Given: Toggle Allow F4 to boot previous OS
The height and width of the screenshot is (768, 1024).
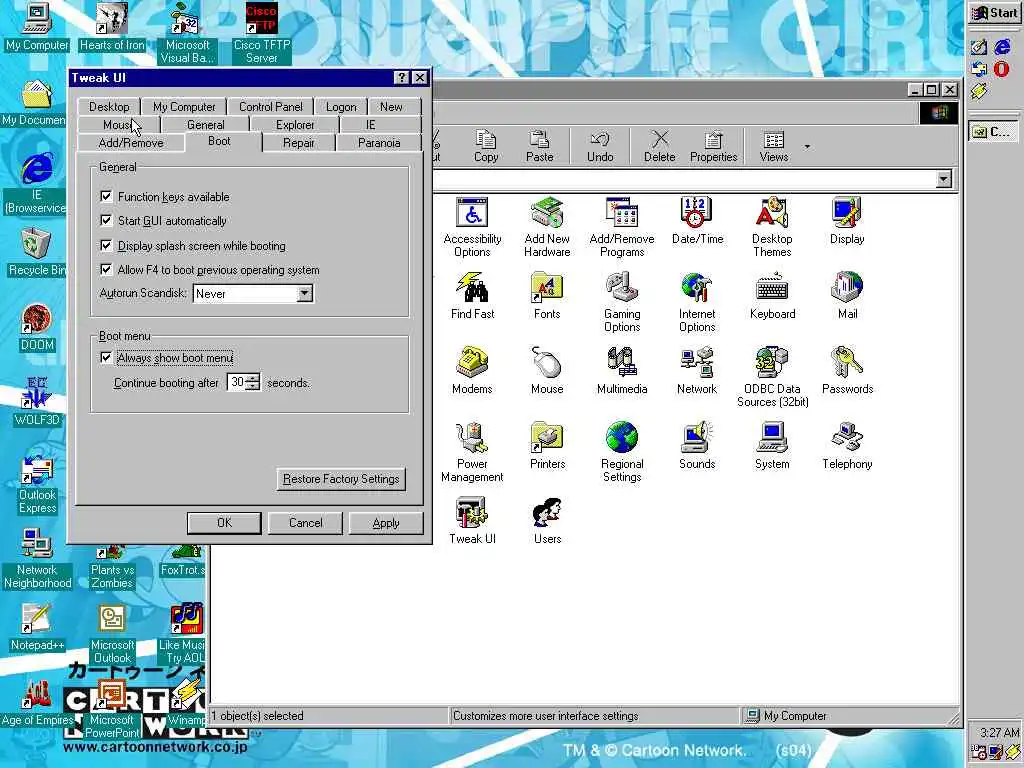Looking at the screenshot, I should [x=106, y=269].
